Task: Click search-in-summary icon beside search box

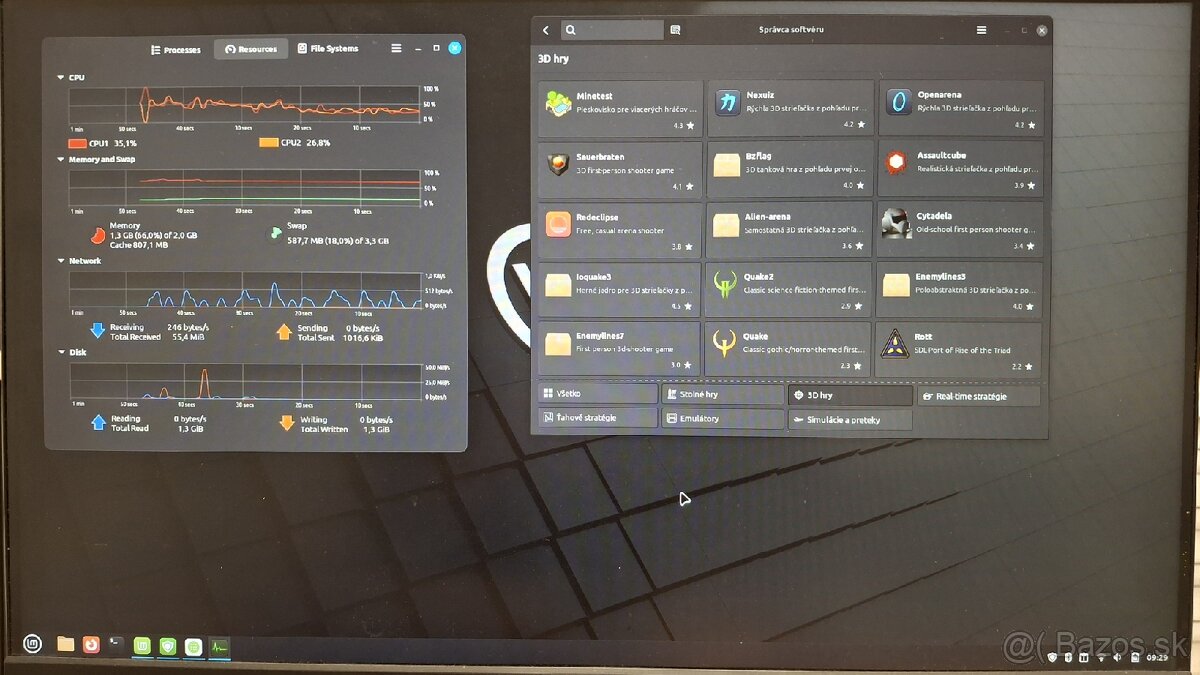Action: 675,30
